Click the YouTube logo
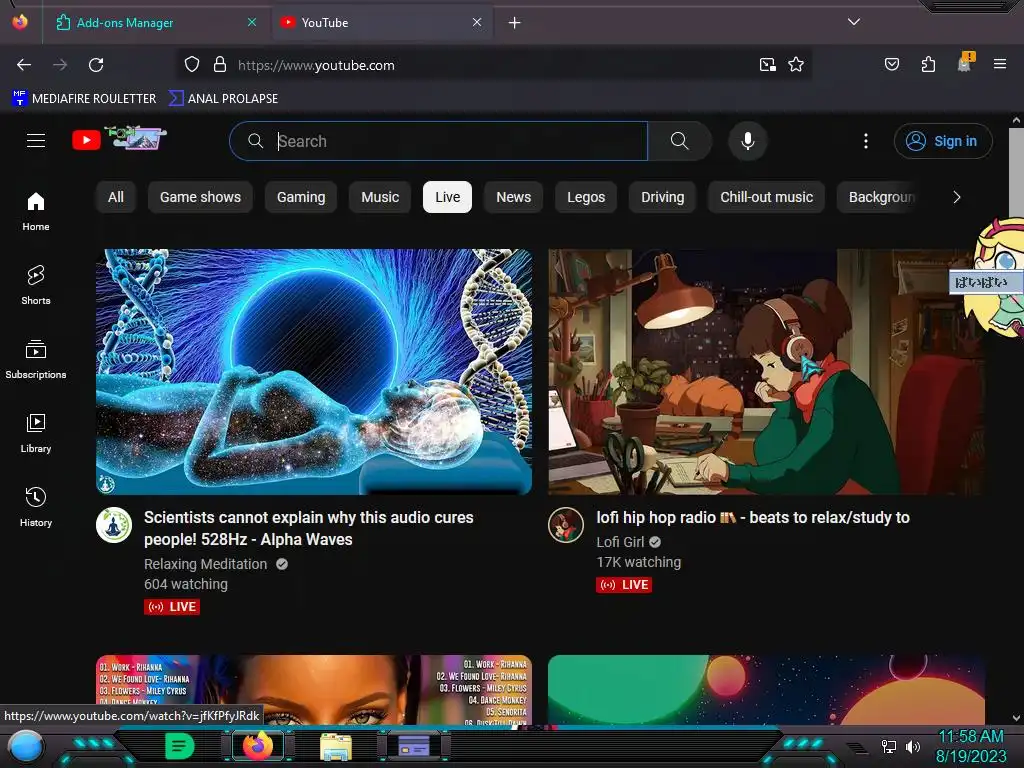Viewport: 1024px width, 768px height. click(x=119, y=138)
